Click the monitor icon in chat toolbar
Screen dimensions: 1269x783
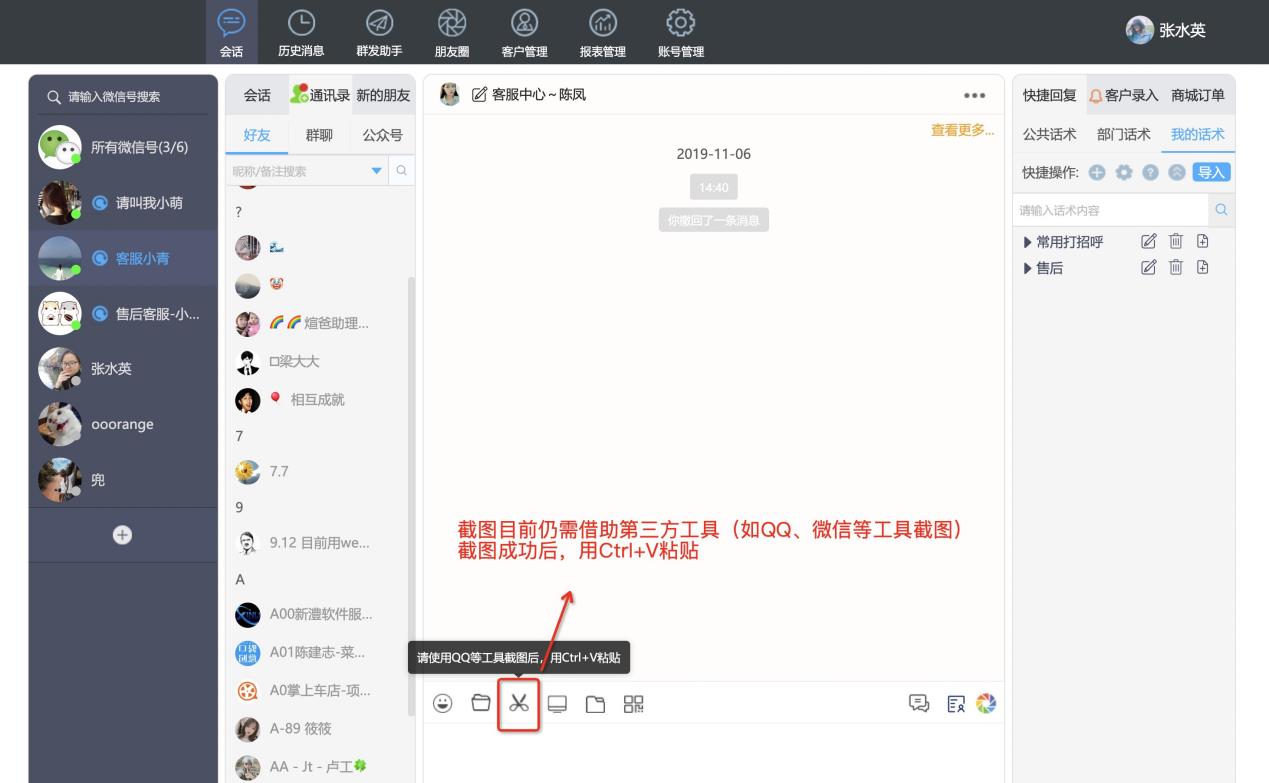(557, 704)
